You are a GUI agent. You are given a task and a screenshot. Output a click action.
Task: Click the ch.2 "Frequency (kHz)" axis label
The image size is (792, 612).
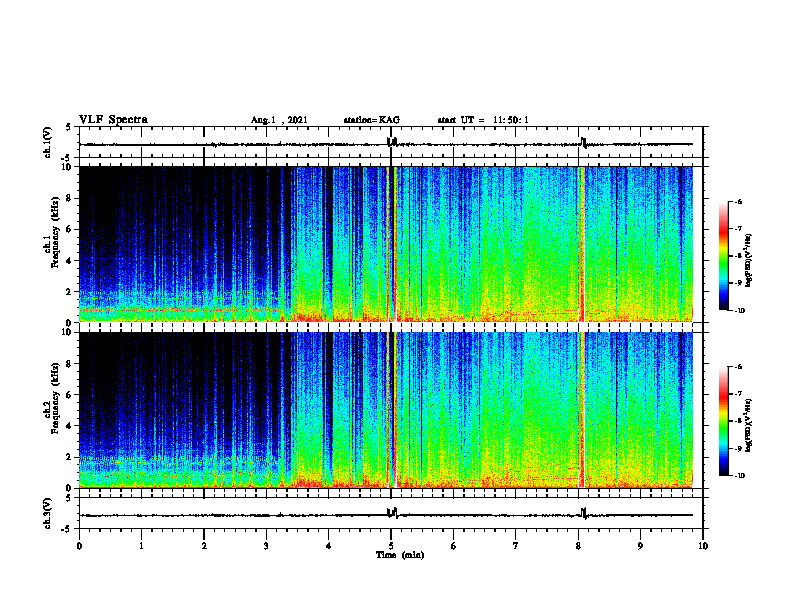[56, 398]
